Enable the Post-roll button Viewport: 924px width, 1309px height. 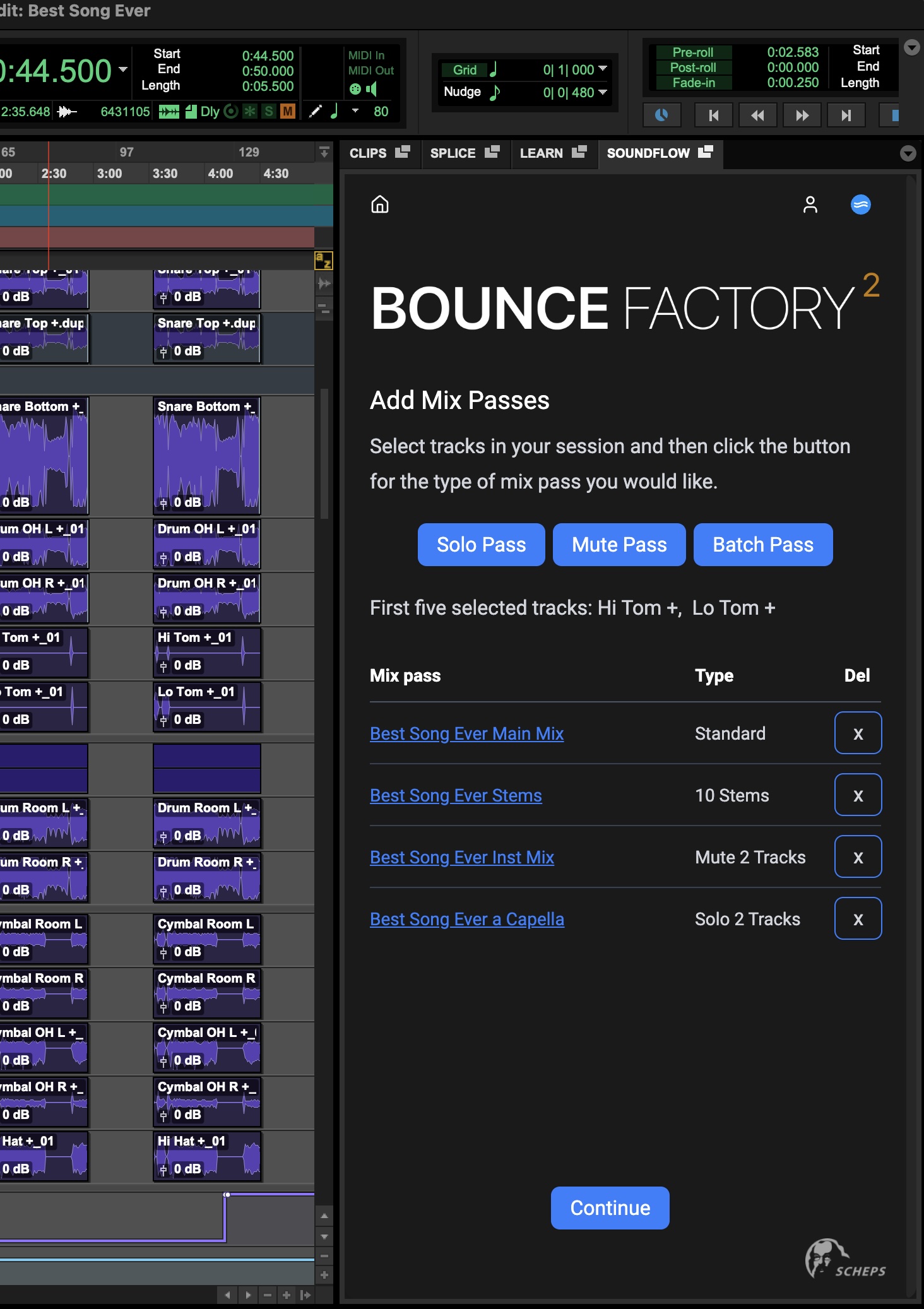[x=693, y=68]
